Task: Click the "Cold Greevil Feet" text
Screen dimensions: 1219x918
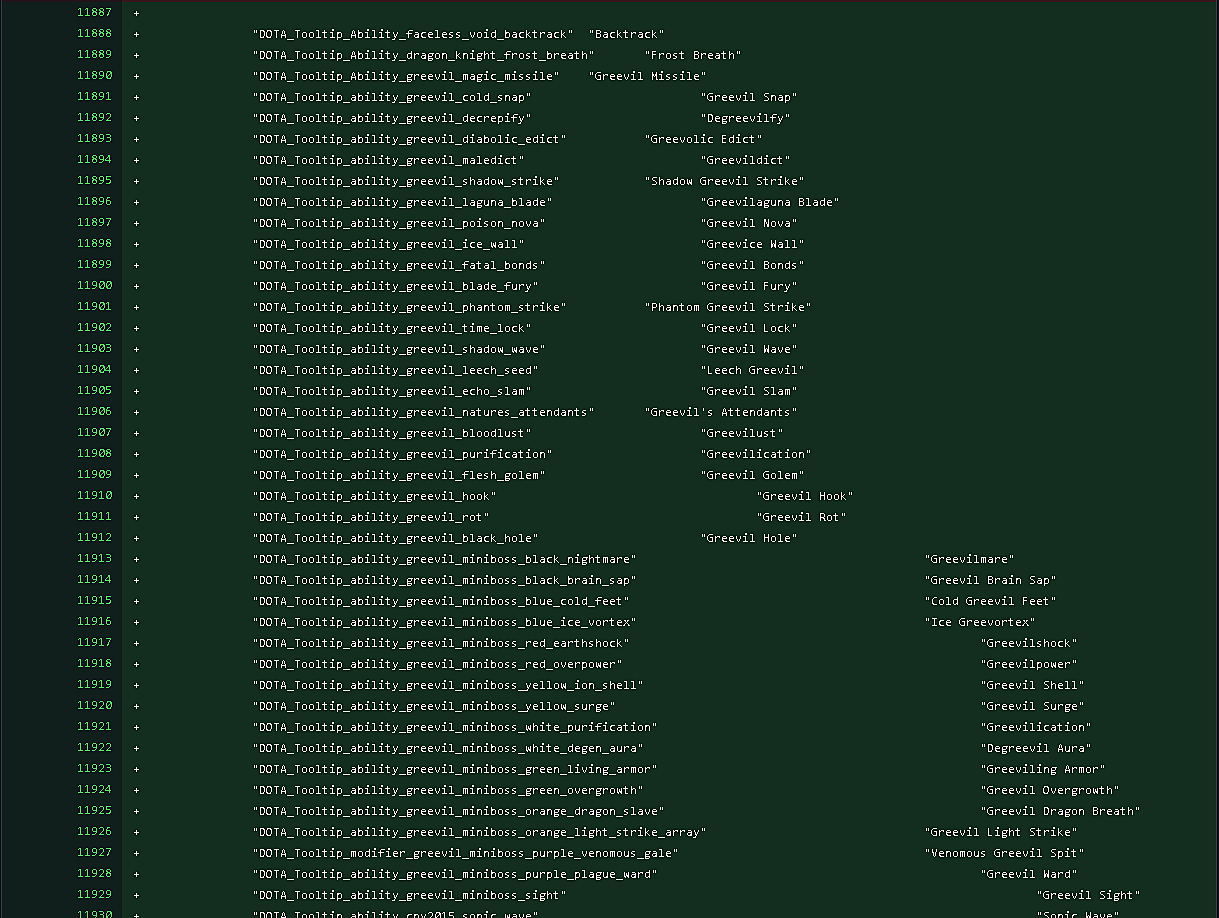Action: [x=990, y=601]
